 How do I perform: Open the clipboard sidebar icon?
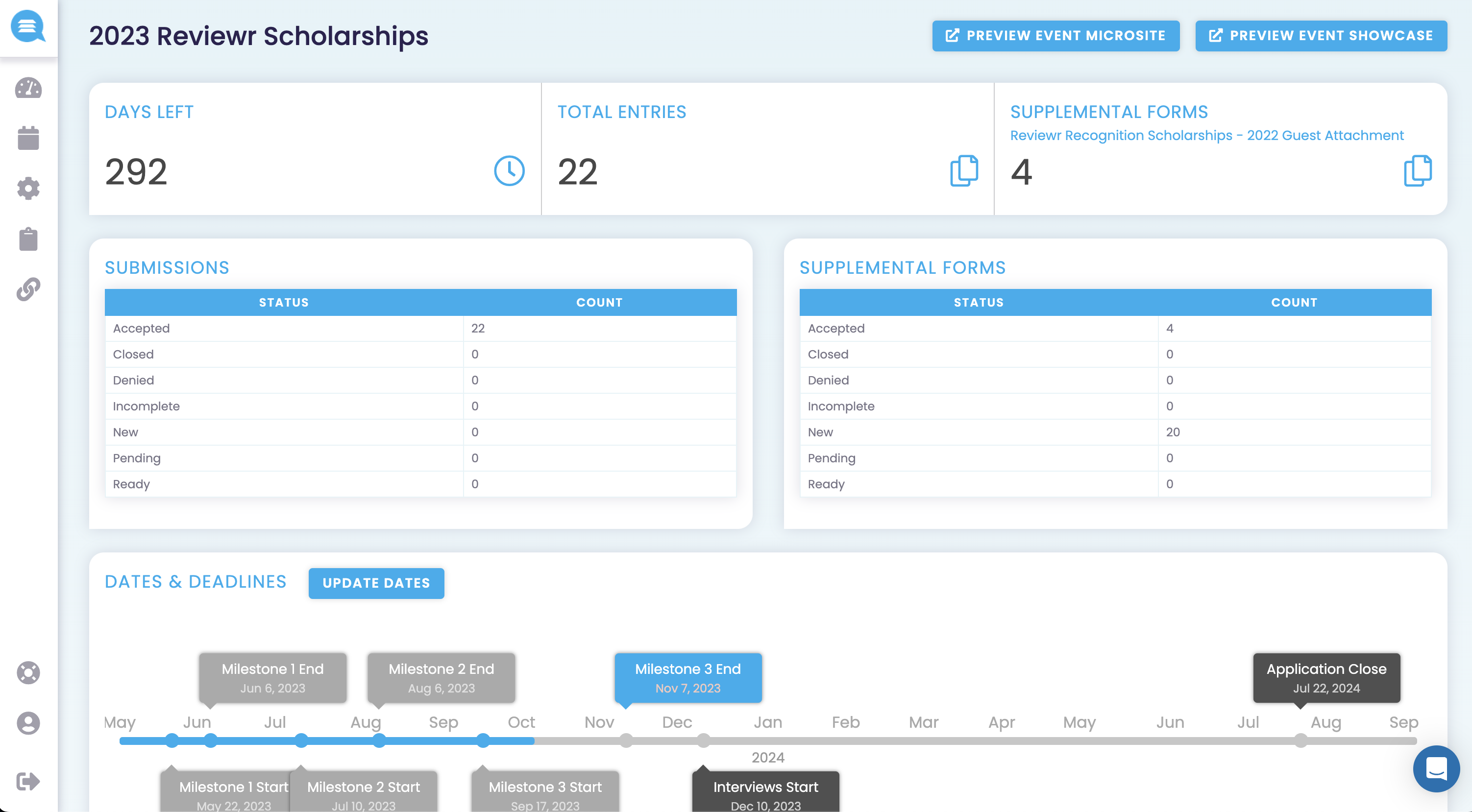28,239
